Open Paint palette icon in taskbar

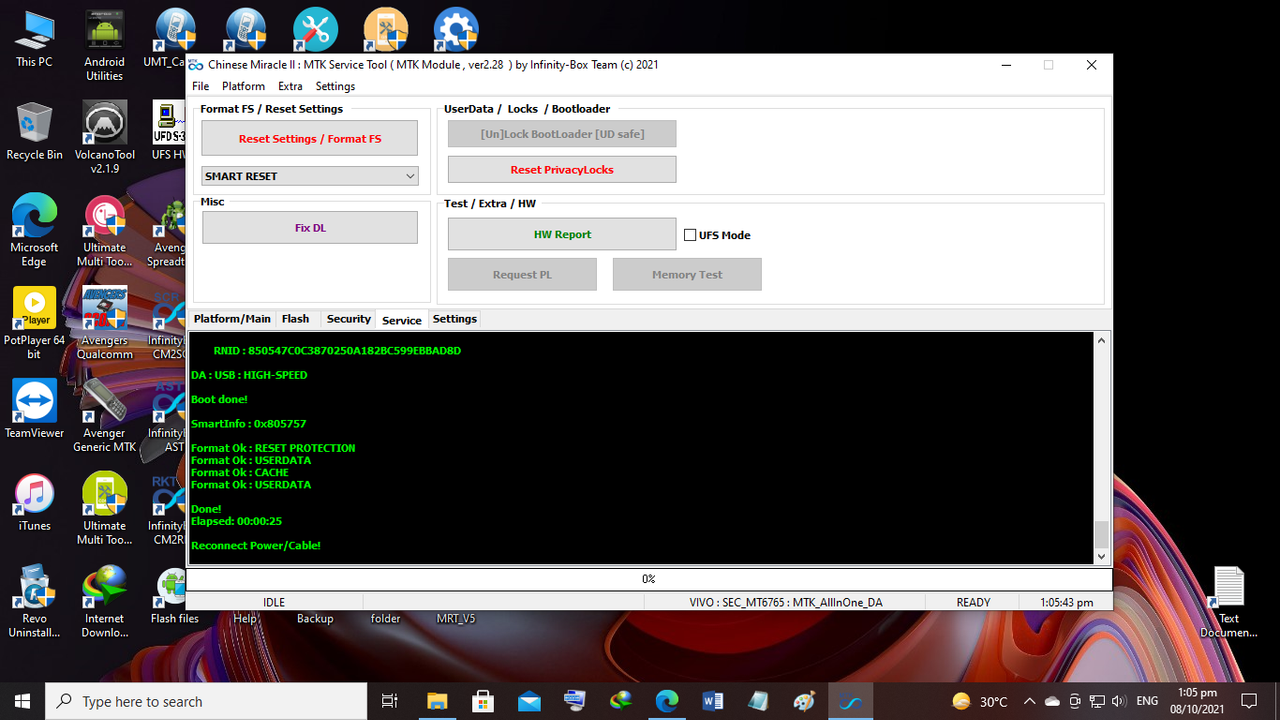804,701
